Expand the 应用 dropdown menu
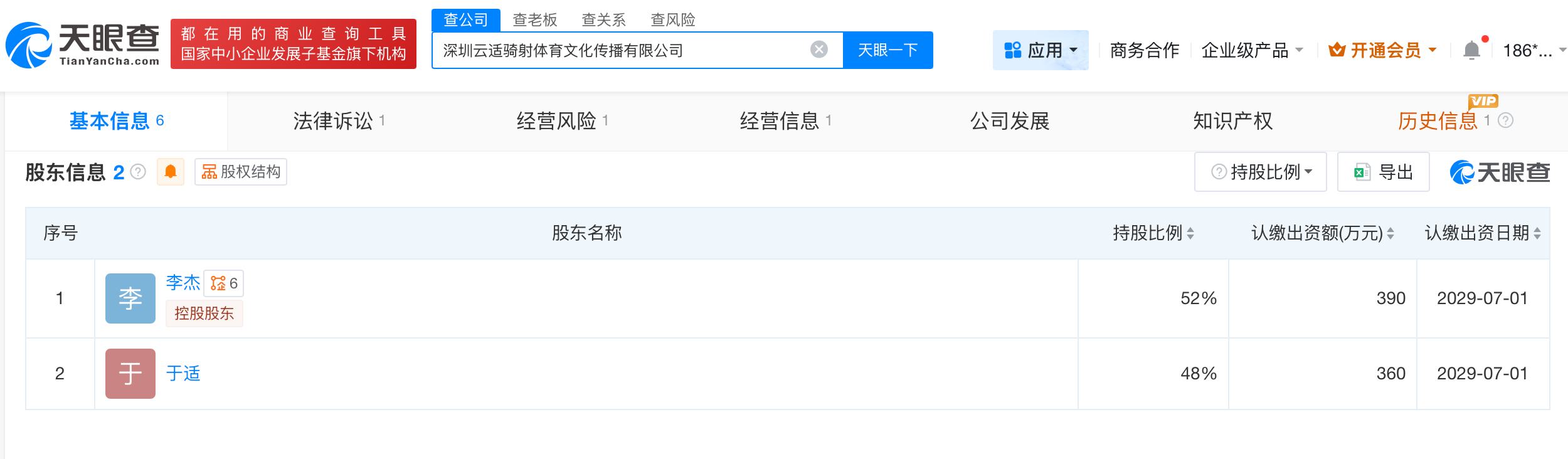Viewport: 1568px width, 459px height. point(1041,50)
